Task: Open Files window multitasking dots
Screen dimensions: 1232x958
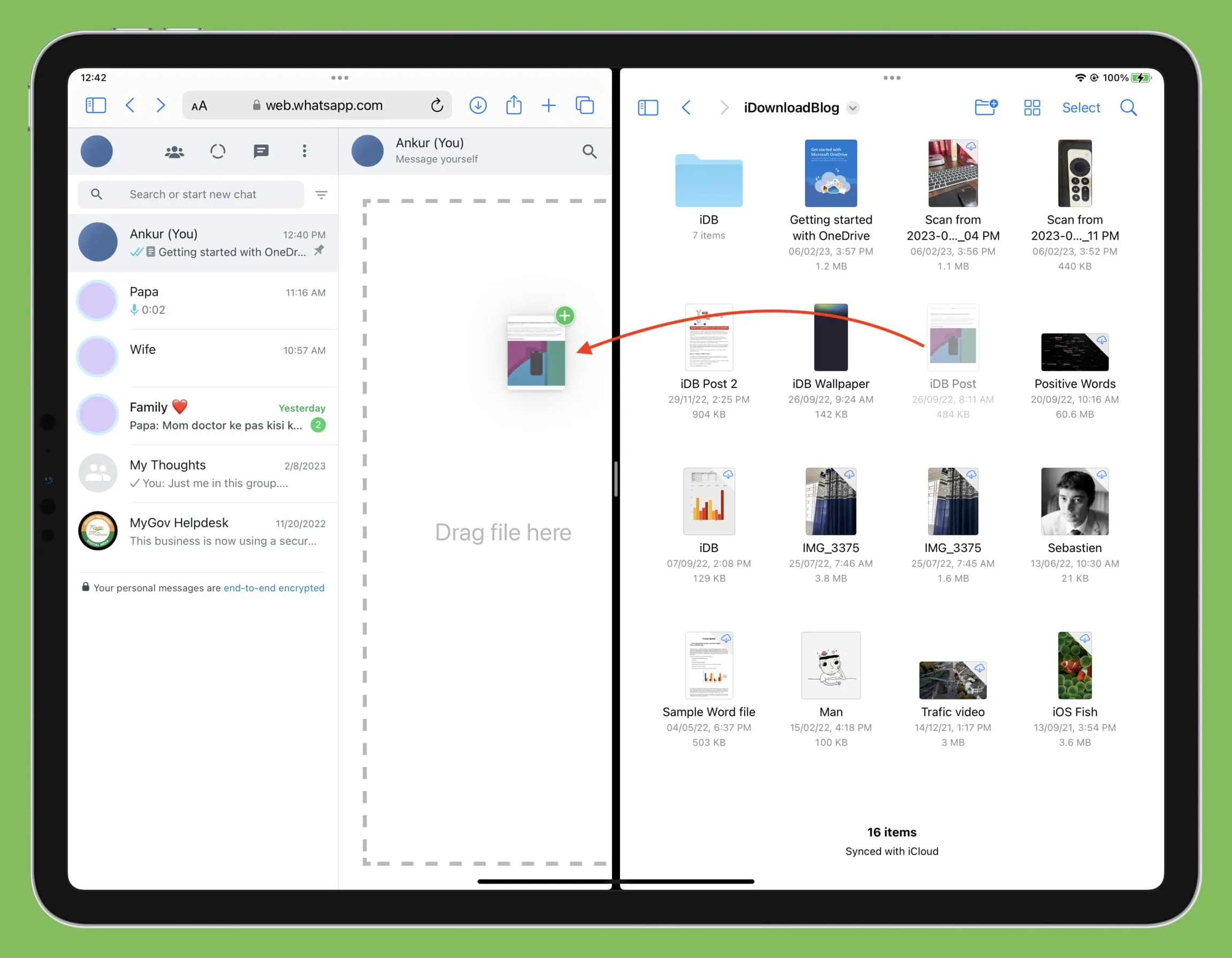Action: click(892, 78)
